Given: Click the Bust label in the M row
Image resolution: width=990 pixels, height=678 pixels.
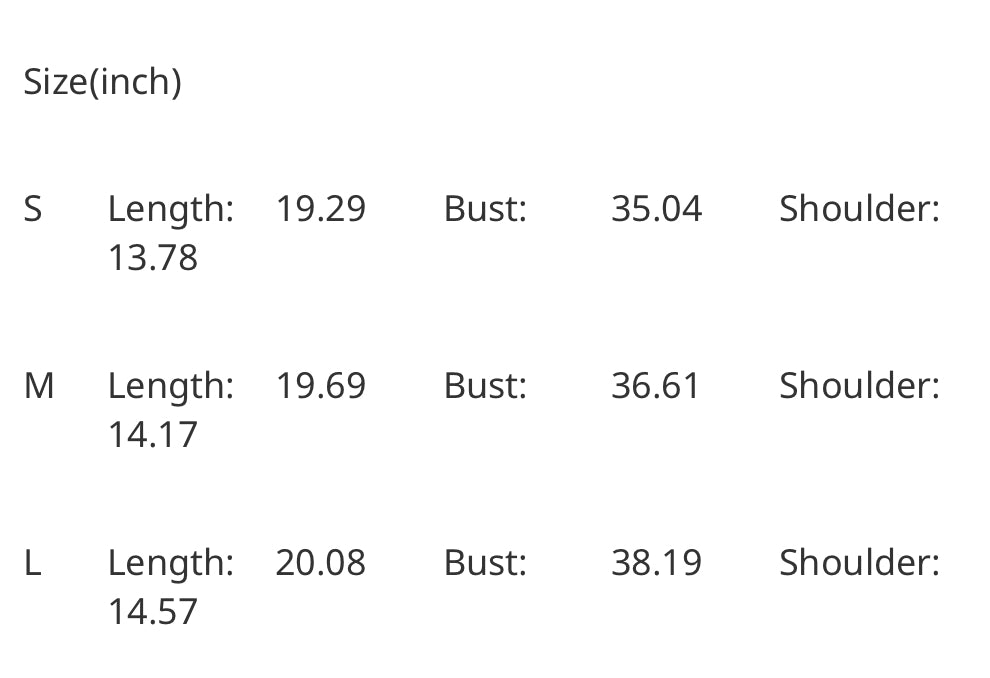Looking at the screenshot, I should pyautogui.click(x=485, y=386).
